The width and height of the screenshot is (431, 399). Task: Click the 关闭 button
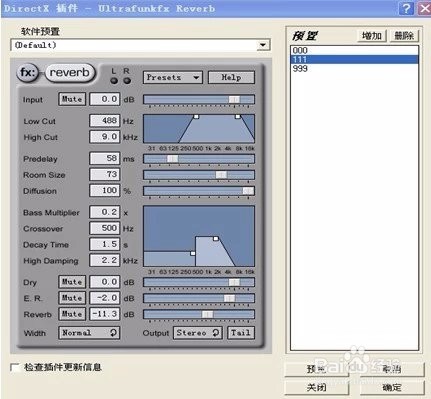(x=317, y=387)
